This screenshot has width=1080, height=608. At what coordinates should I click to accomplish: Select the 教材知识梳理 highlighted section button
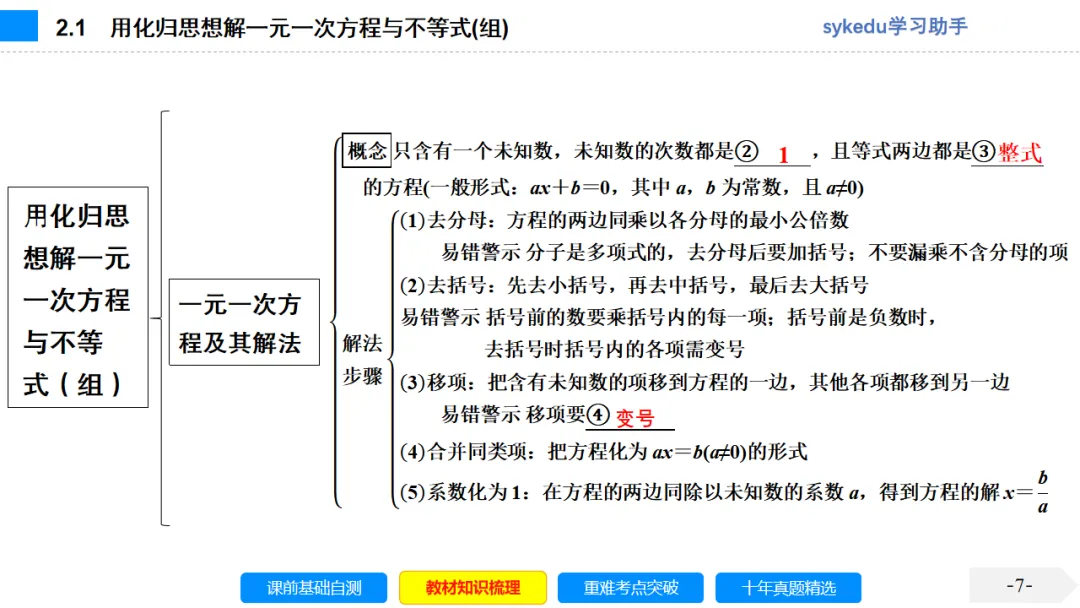click(x=472, y=588)
